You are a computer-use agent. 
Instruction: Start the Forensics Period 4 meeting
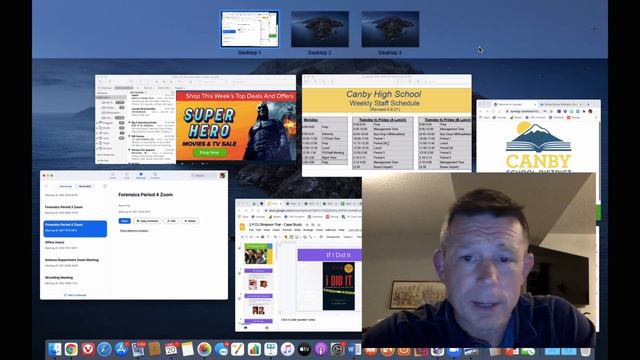(x=124, y=221)
